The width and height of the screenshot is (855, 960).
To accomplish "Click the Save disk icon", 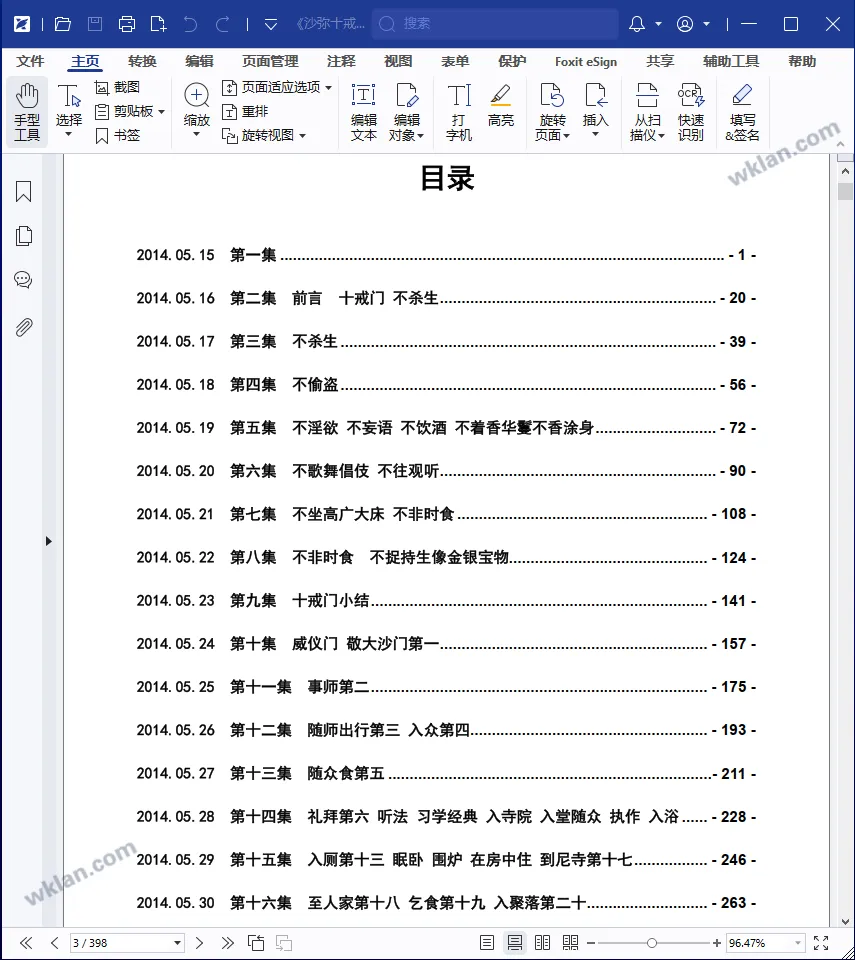I will click(x=95, y=24).
